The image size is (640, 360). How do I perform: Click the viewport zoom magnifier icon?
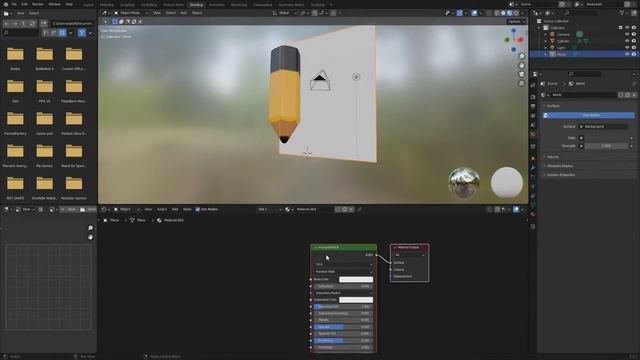point(521,56)
